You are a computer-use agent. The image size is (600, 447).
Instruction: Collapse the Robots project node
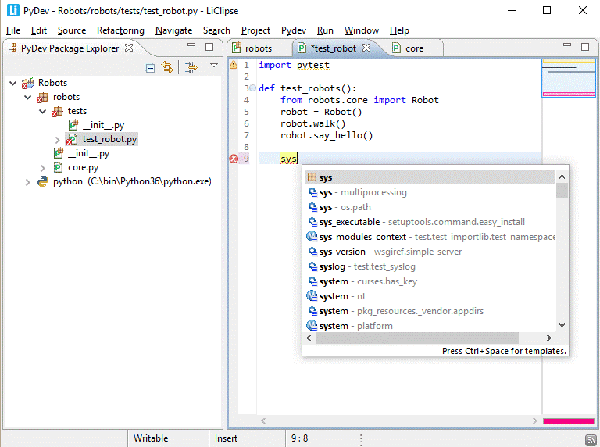[12, 83]
